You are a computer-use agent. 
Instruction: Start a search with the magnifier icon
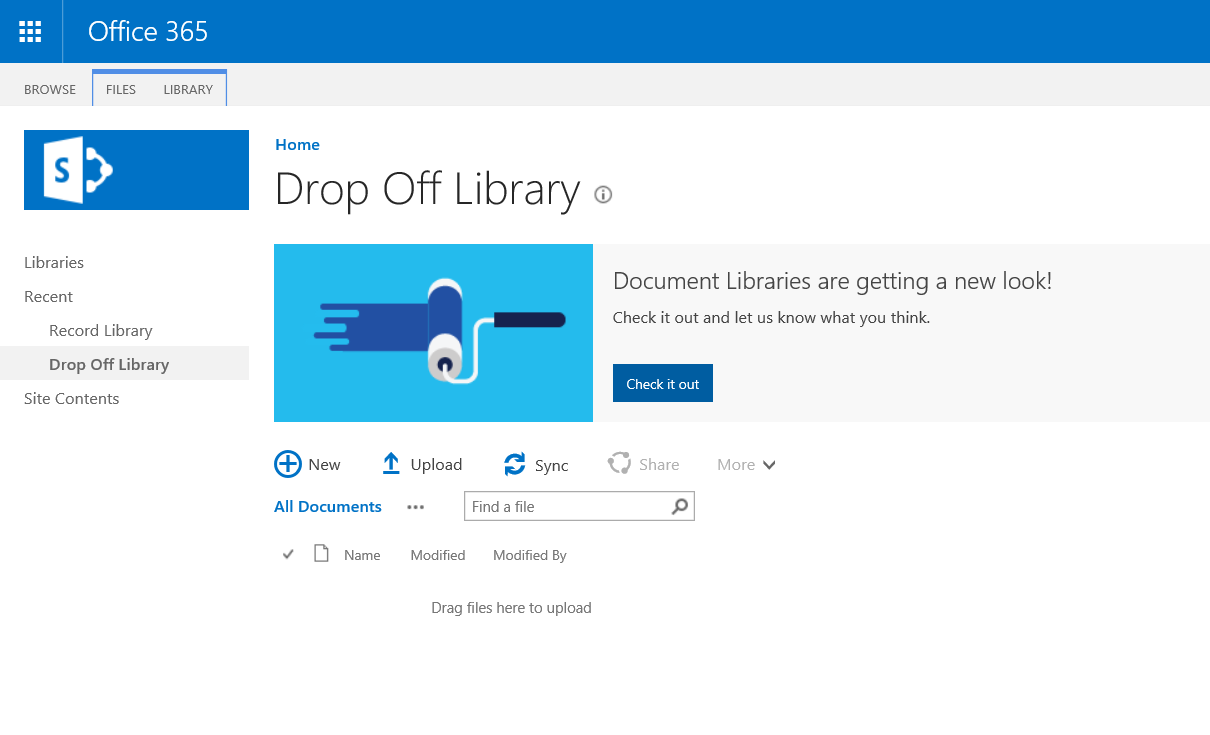tap(680, 506)
